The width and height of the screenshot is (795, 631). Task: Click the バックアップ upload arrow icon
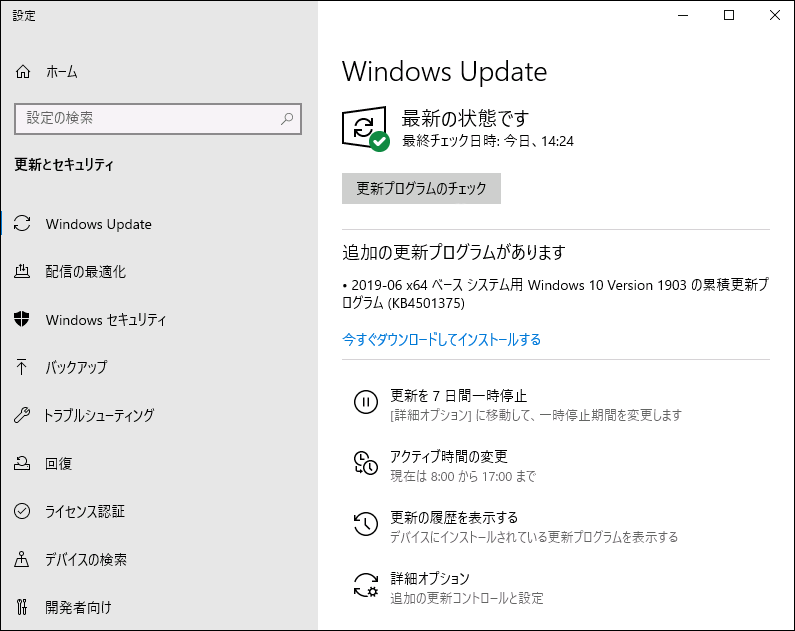[22, 366]
